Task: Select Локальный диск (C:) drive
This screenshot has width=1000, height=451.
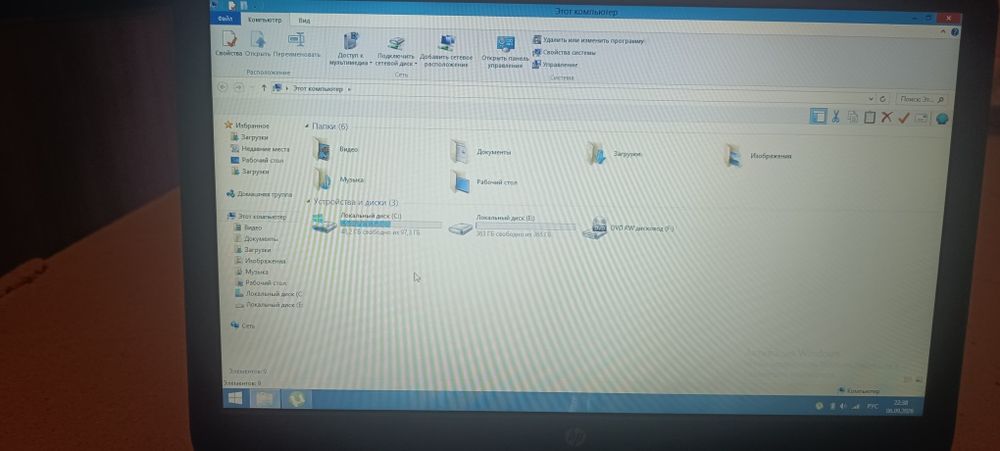Action: click(377, 225)
